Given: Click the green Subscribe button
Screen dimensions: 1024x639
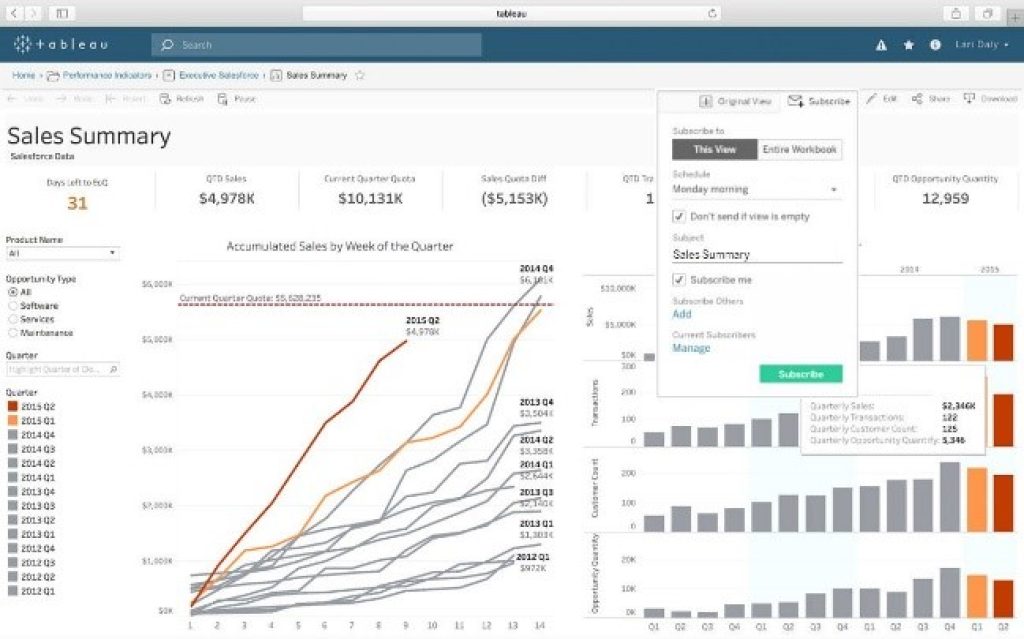Looking at the screenshot, I should tap(801, 374).
